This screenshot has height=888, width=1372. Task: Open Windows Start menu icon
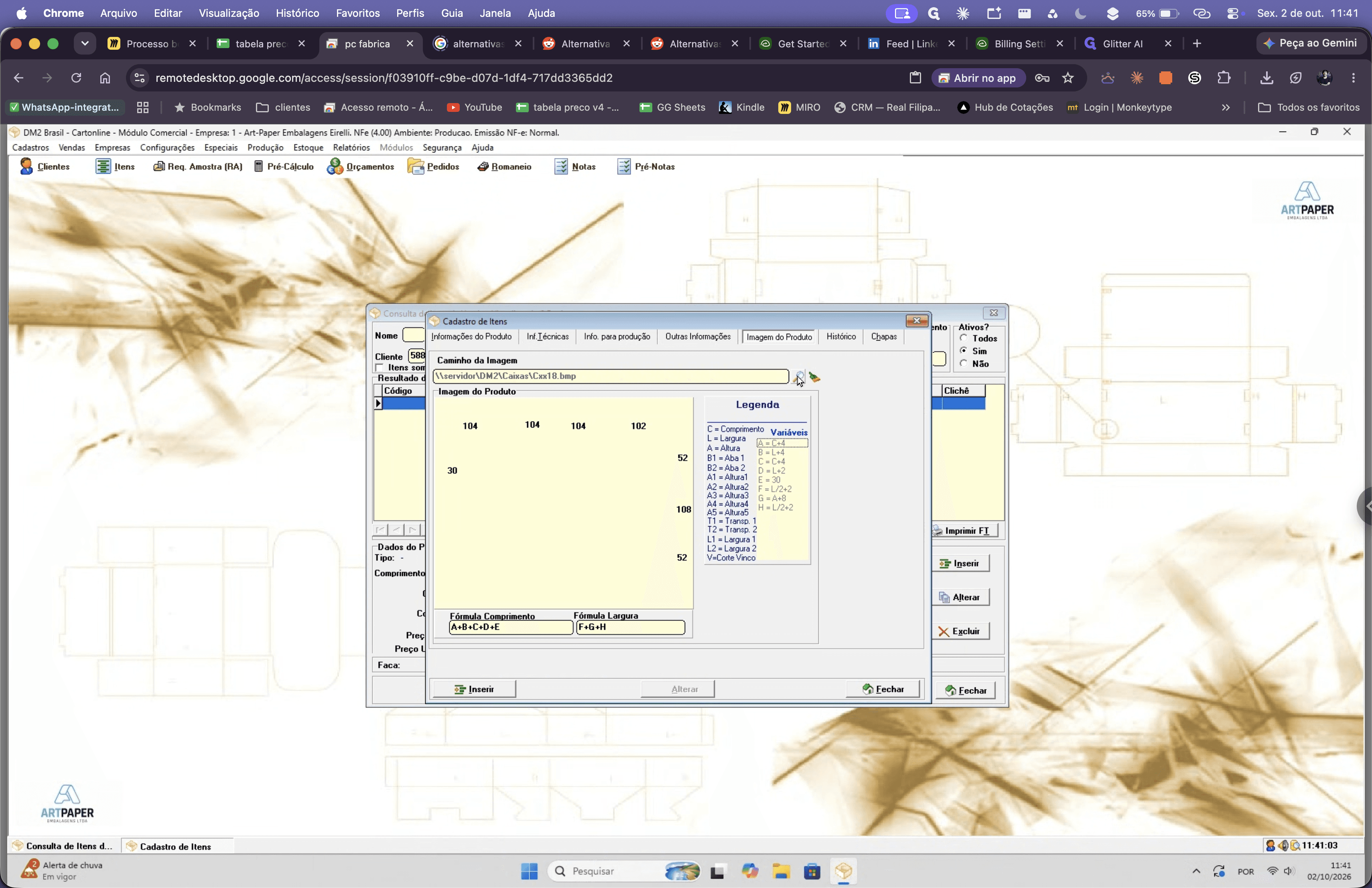click(529, 871)
